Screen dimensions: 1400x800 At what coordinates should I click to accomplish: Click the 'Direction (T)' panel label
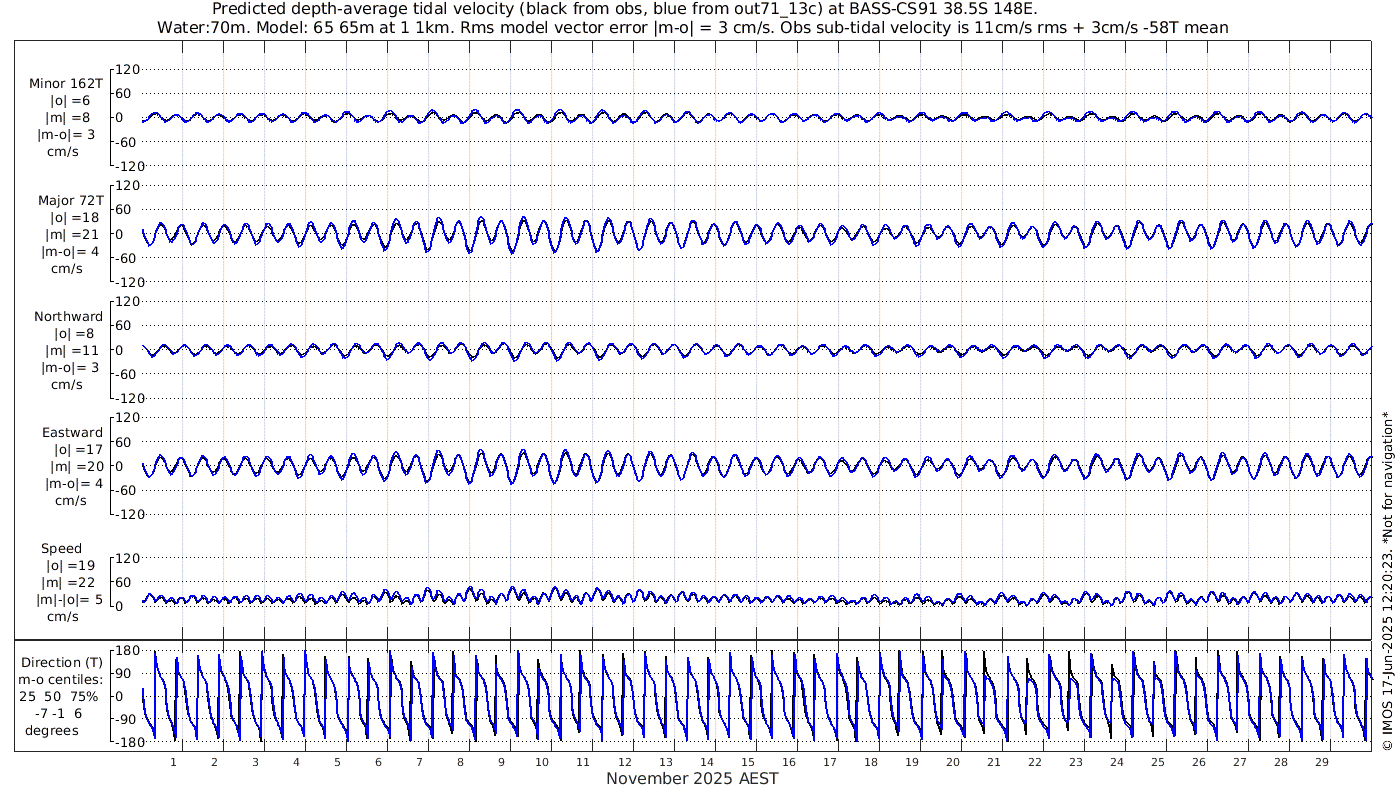(x=62, y=663)
